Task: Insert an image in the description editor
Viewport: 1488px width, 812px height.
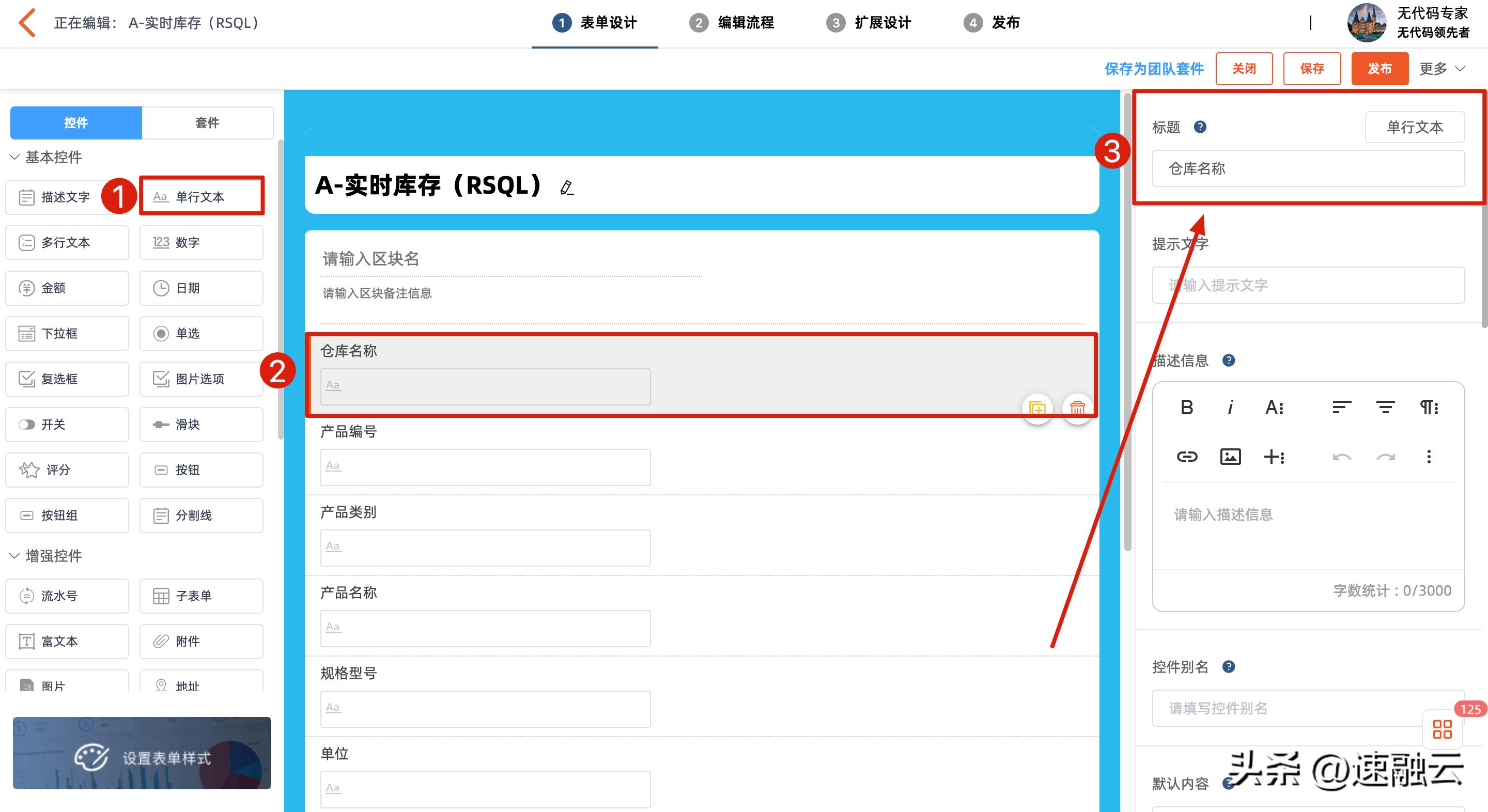Action: [x=1230, y=456]
